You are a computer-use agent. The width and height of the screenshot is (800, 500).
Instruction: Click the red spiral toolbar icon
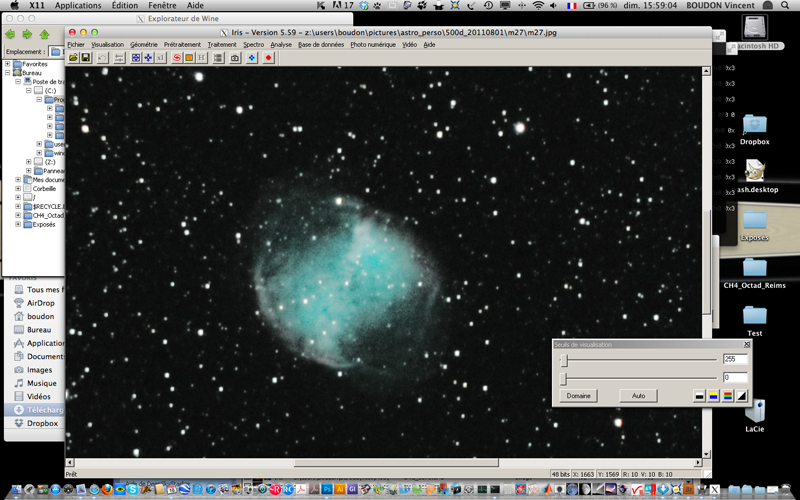click(177, 58)
